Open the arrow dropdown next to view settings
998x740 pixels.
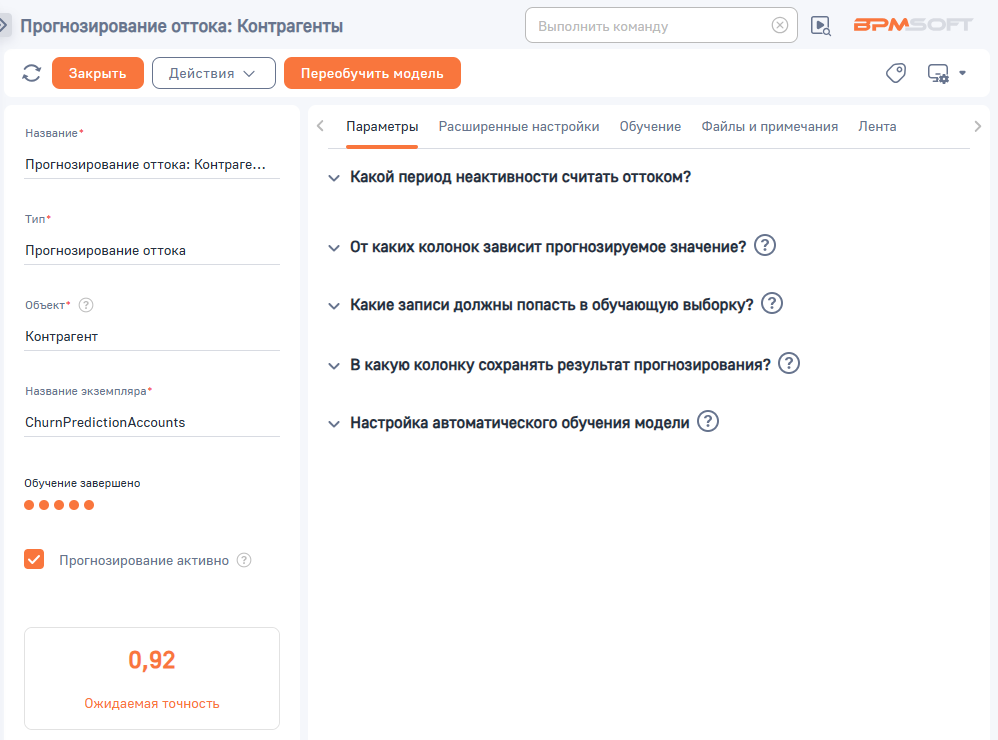[962, 73]
